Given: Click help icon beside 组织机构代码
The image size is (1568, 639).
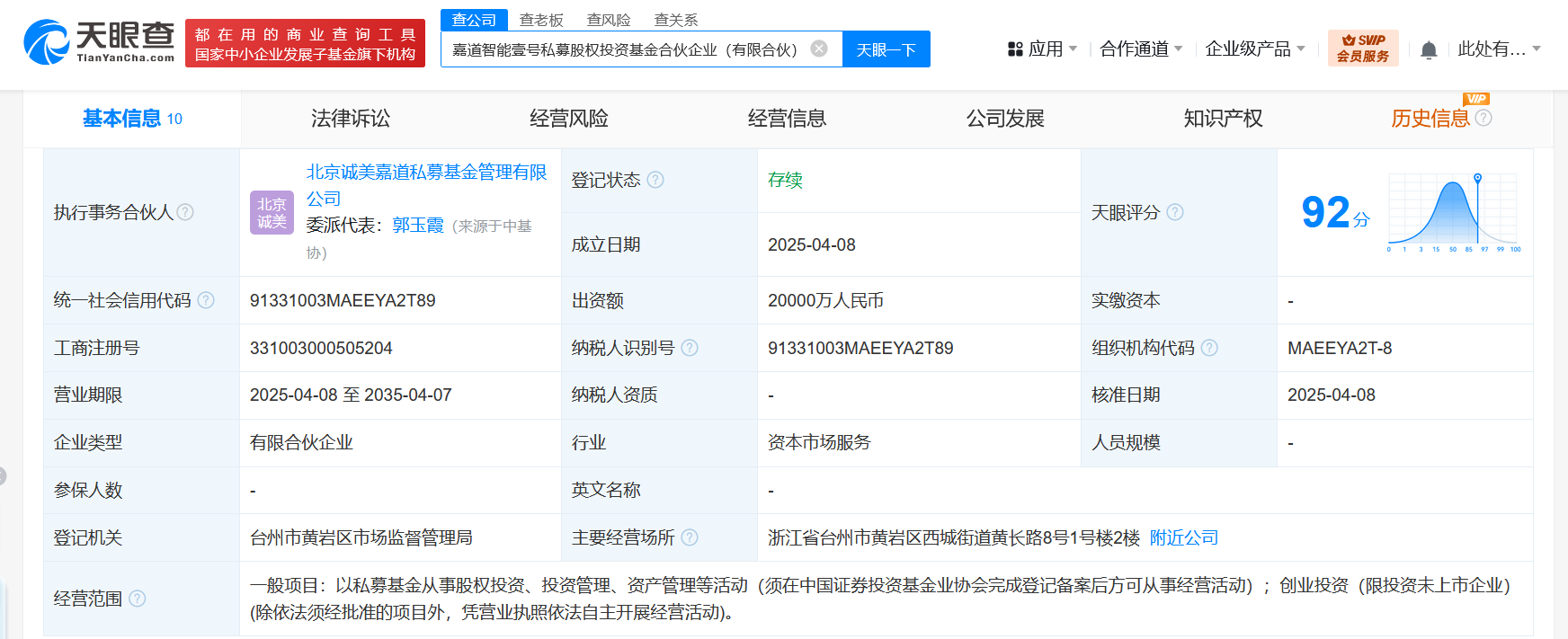Looking at the screenshot, I should pyautogui.click(x=1209, y=348).
